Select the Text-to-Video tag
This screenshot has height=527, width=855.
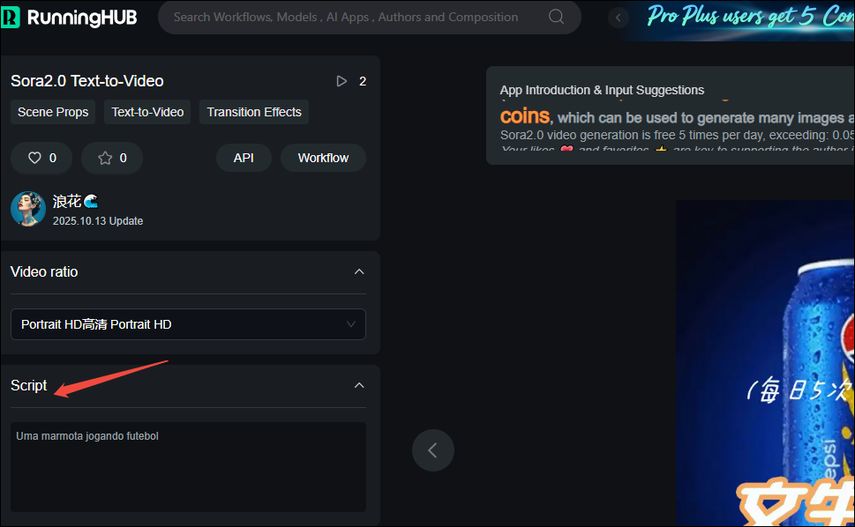click(148, 112)
